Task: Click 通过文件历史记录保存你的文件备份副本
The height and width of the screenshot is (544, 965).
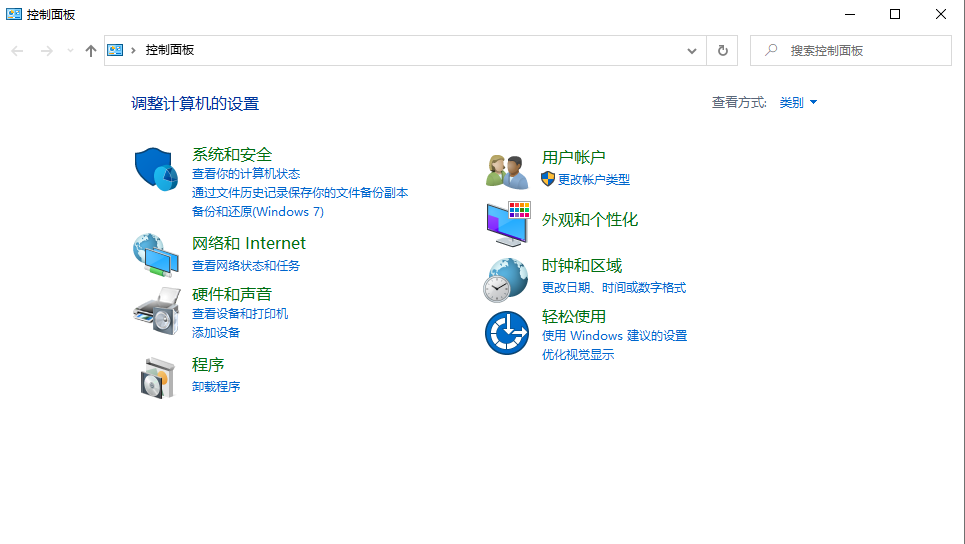Action: (300, 193)
